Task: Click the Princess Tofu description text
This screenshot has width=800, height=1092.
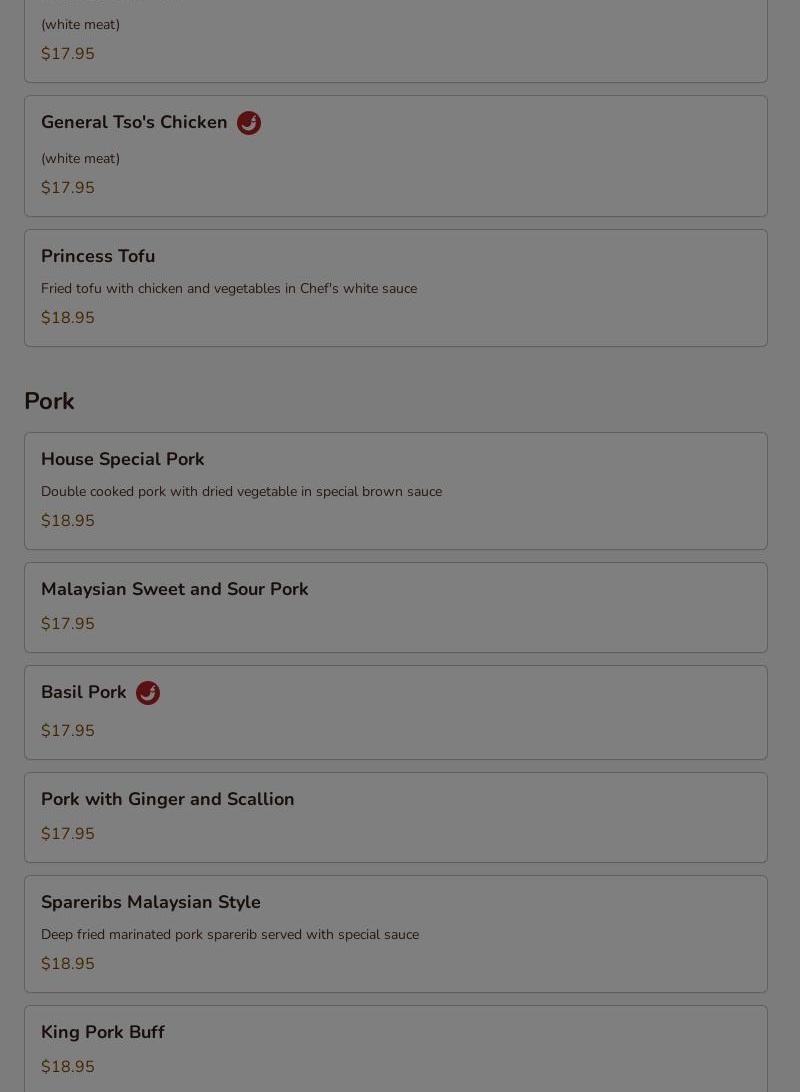Action: coord(229,288)
